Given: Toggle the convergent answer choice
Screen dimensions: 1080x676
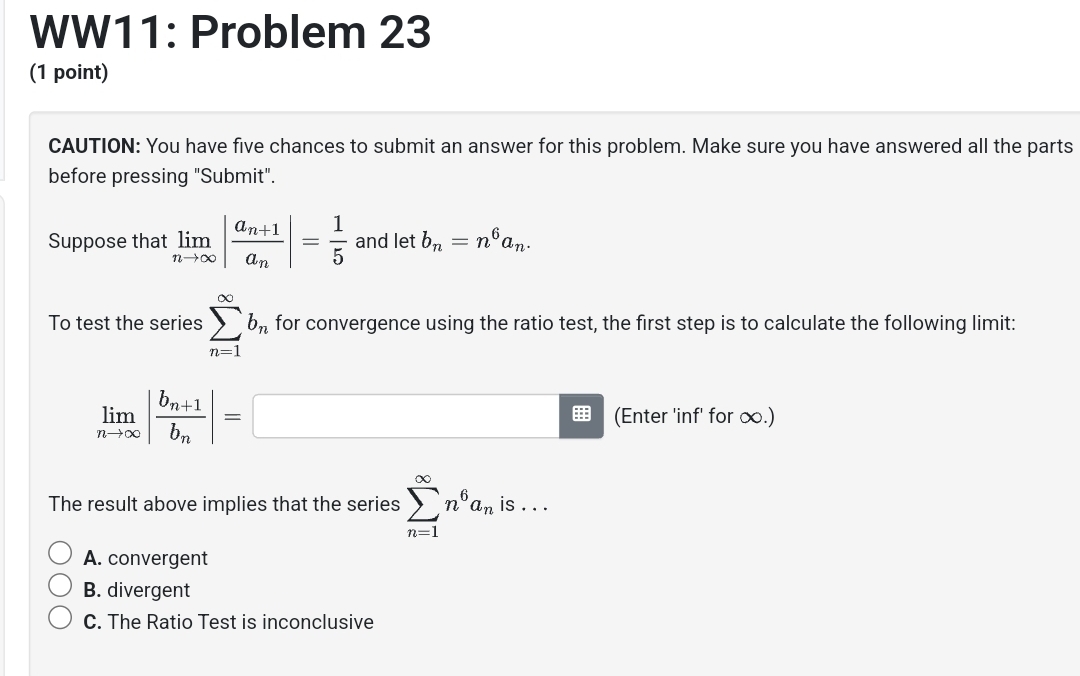Looking at the screenshot, I should pos(60,551).
